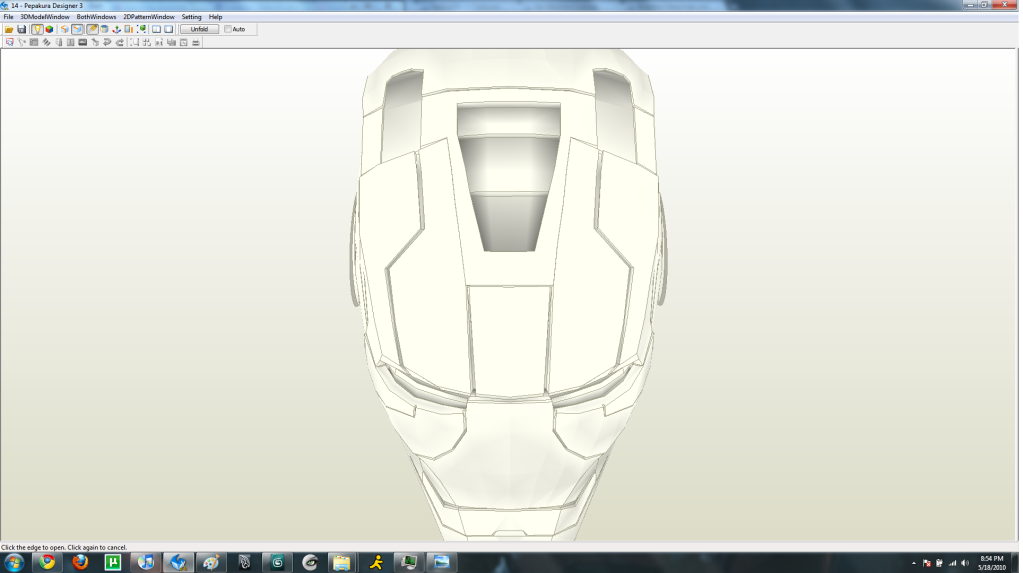Toggle the multicolored cube face-color icon
The height and width of the screenshot is (573, 1023).
[49, 29]
